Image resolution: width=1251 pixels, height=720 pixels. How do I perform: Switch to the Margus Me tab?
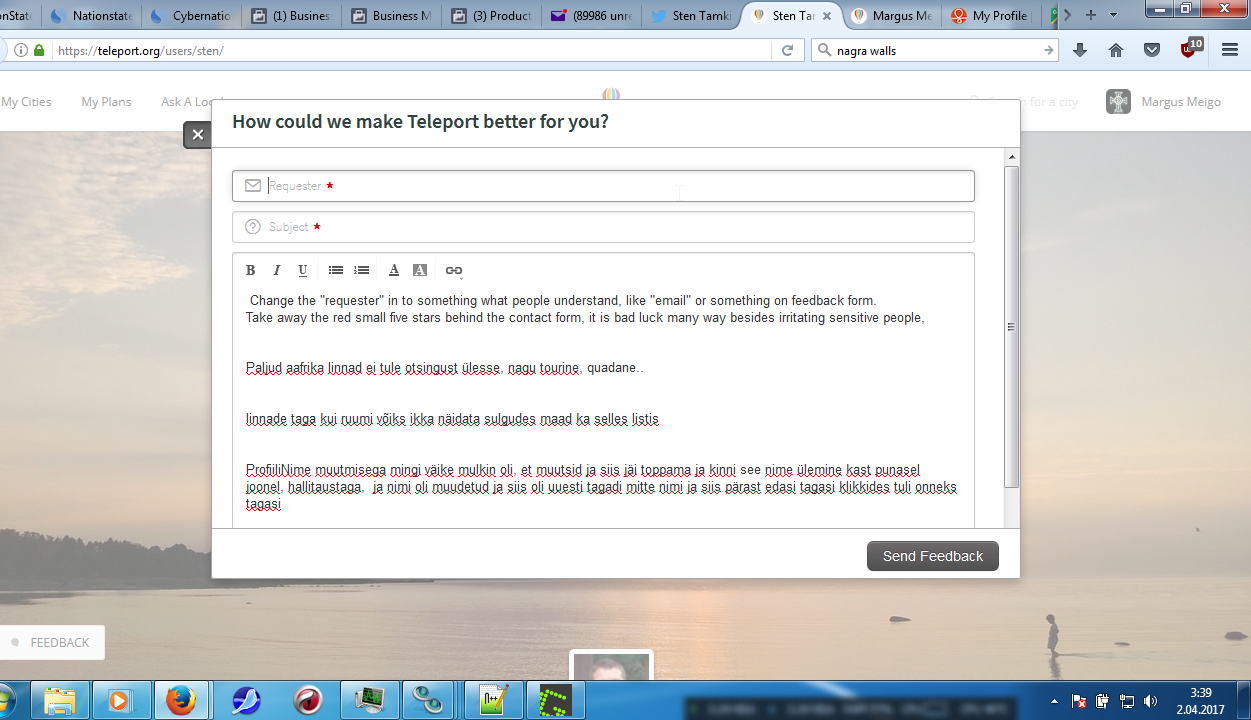892,16
